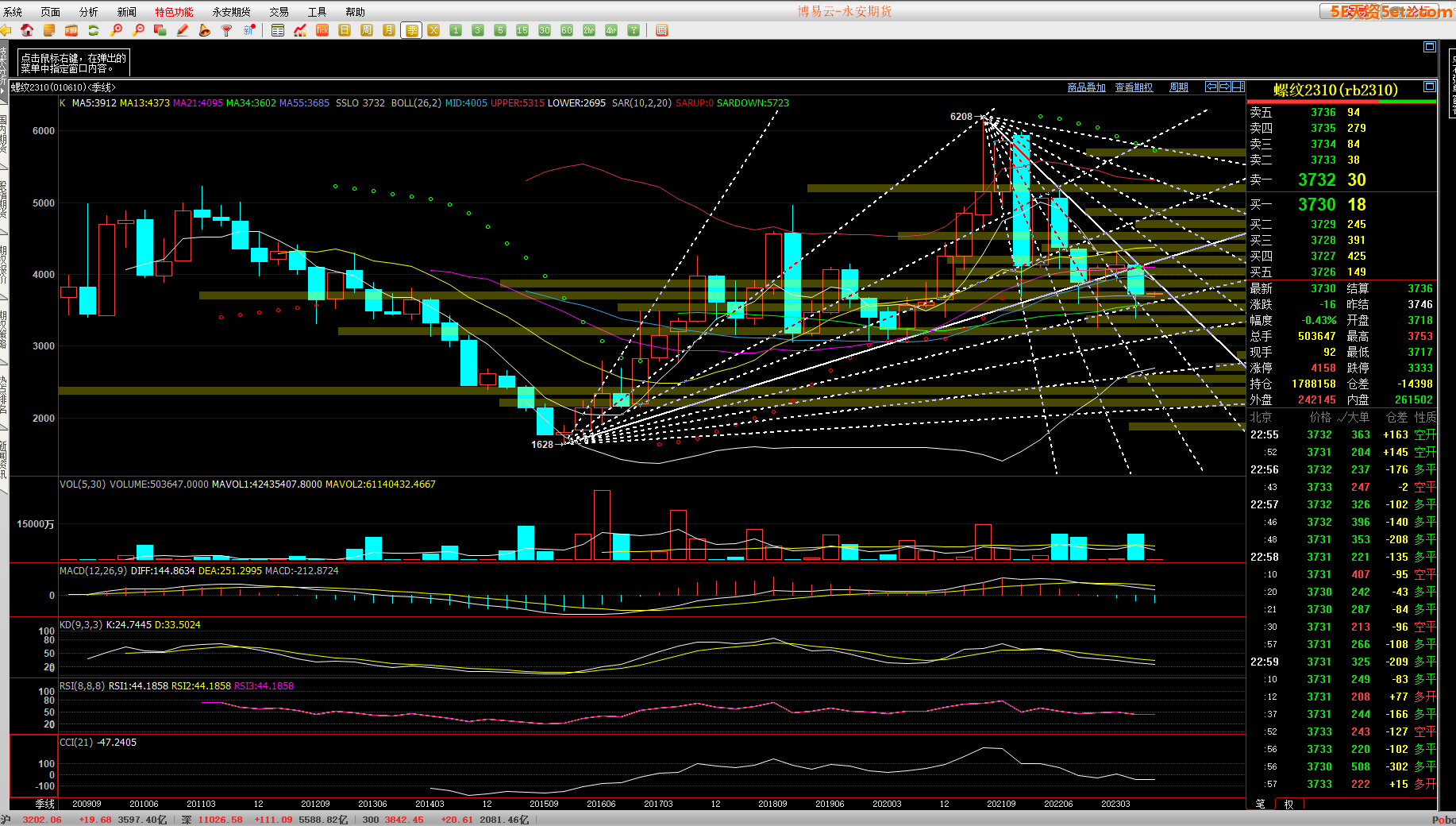1456x826 pixels.
Task: Click the green Y period icon
Action: click(634, 30)
